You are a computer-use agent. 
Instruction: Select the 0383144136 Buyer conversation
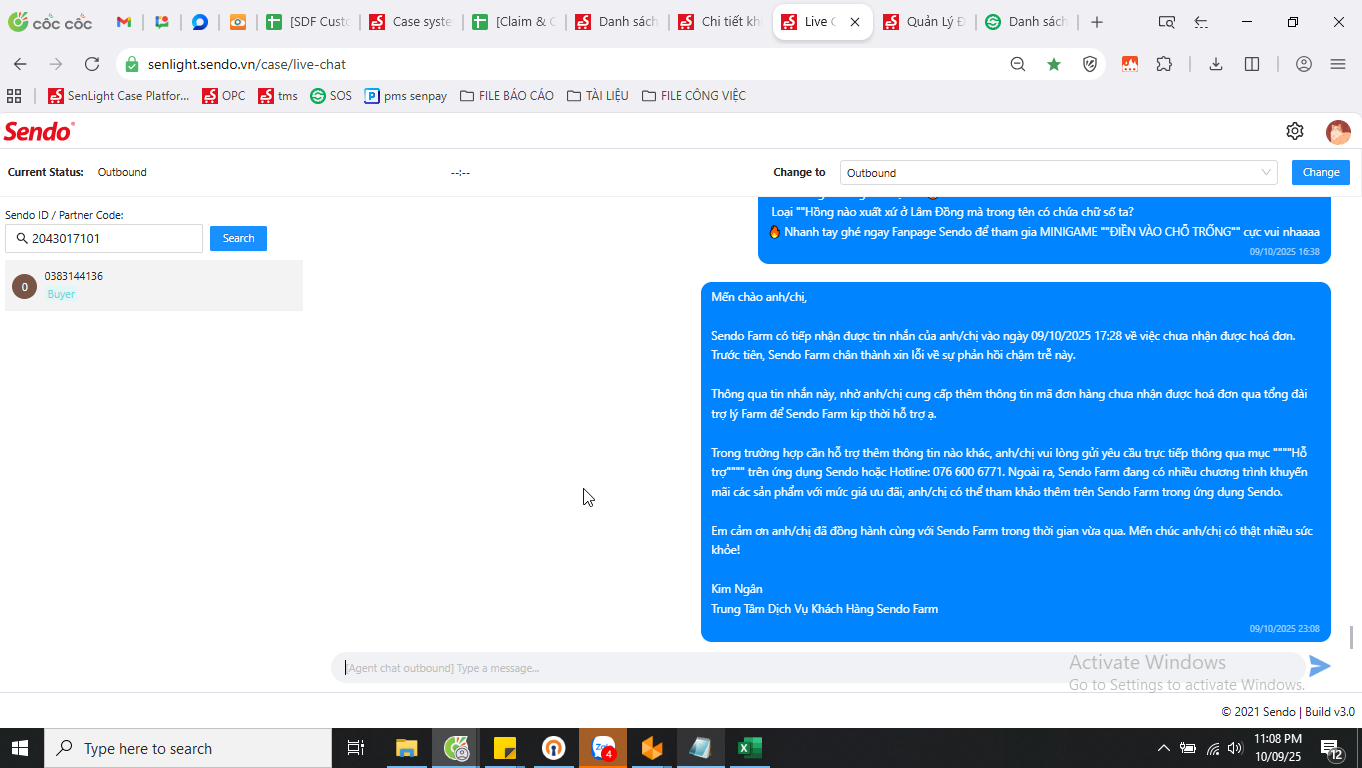click(154, 285)
